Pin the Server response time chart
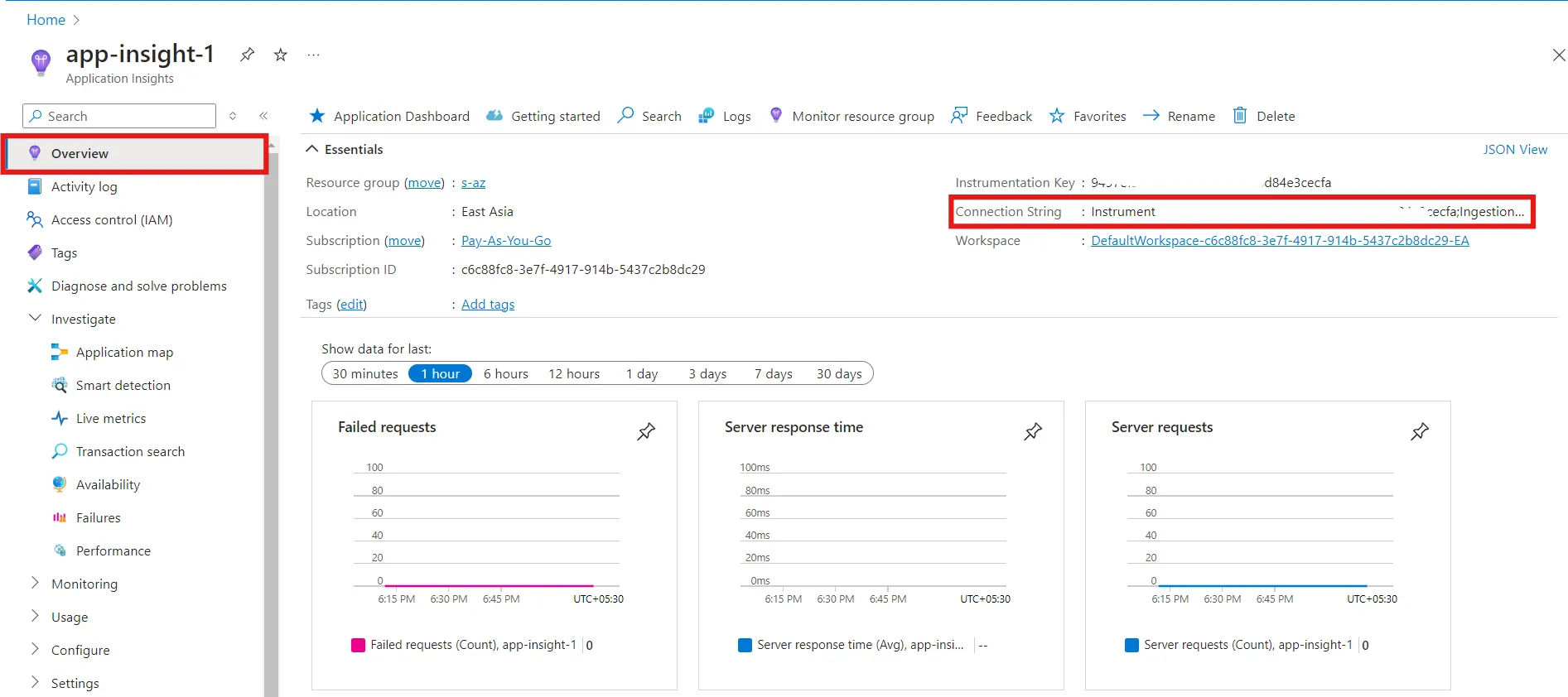 coord(1033,431)
